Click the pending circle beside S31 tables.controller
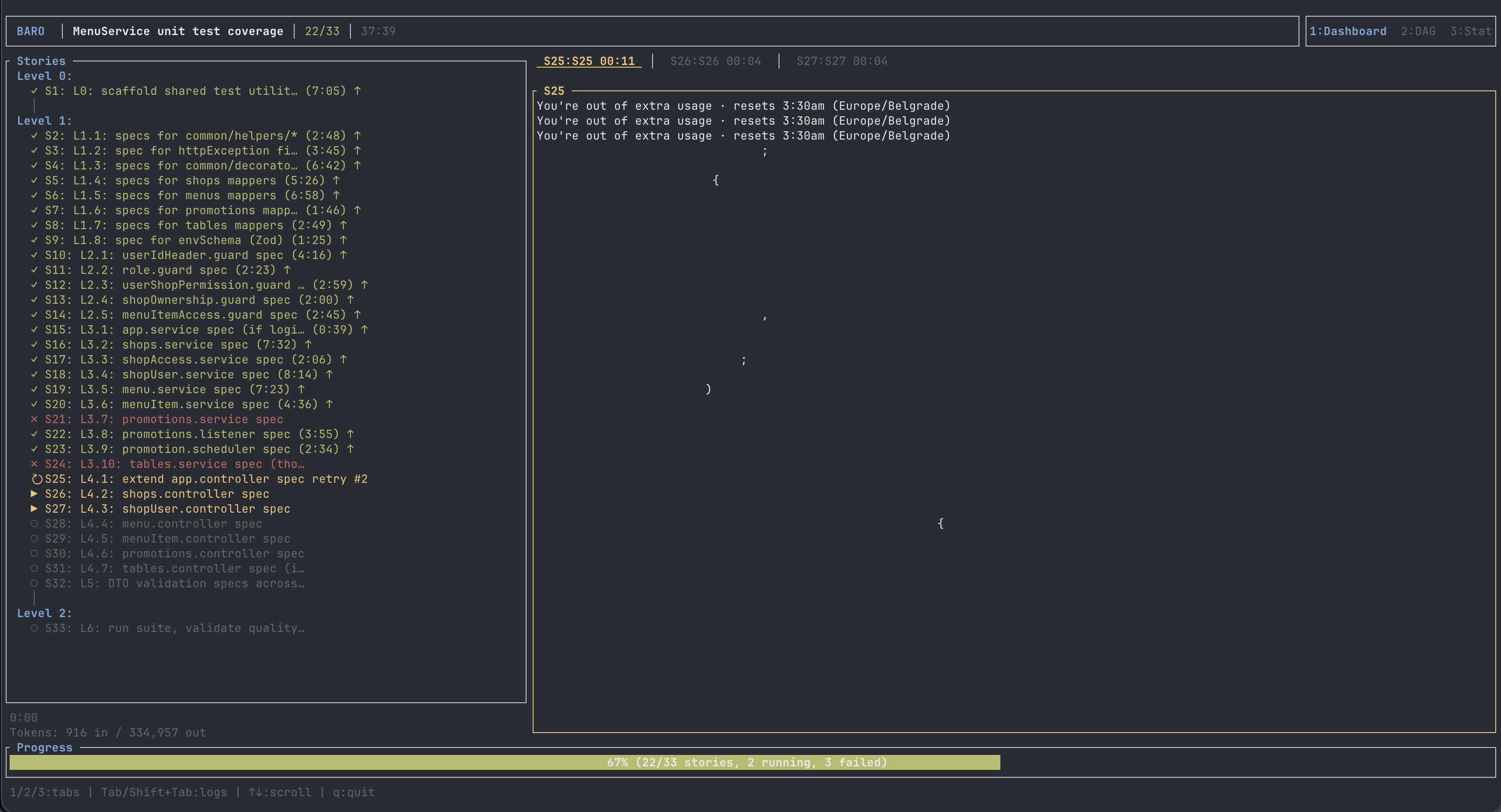This screenshot has height=812, width=1501. click(x=34, y=568)
